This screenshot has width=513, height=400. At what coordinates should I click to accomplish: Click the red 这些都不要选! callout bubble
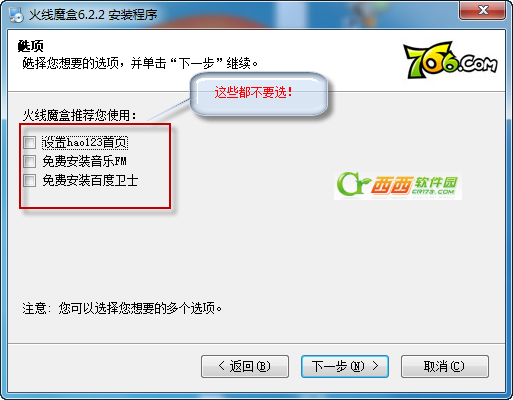tap(259, 94)
